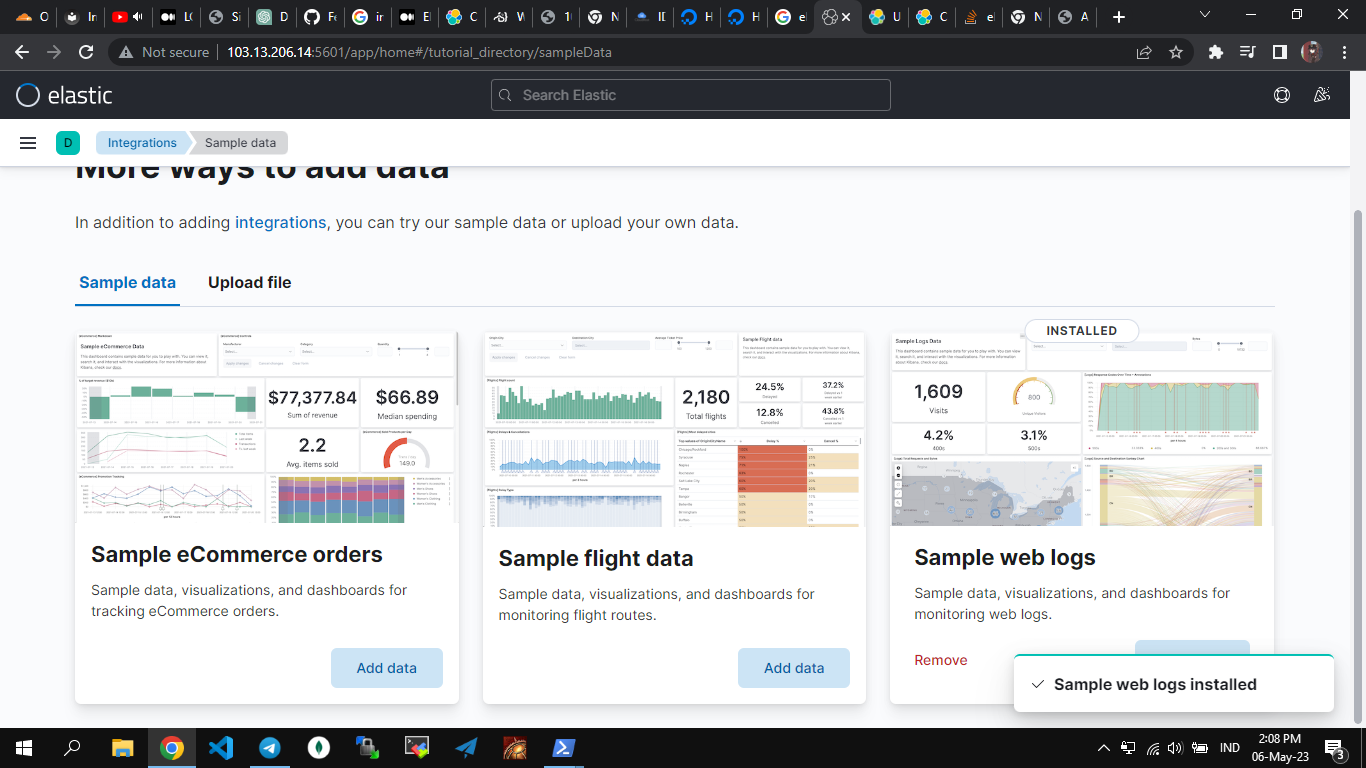1366x768 pixels.
Task: Select the Sample data tab
Action: pos(127,283)
